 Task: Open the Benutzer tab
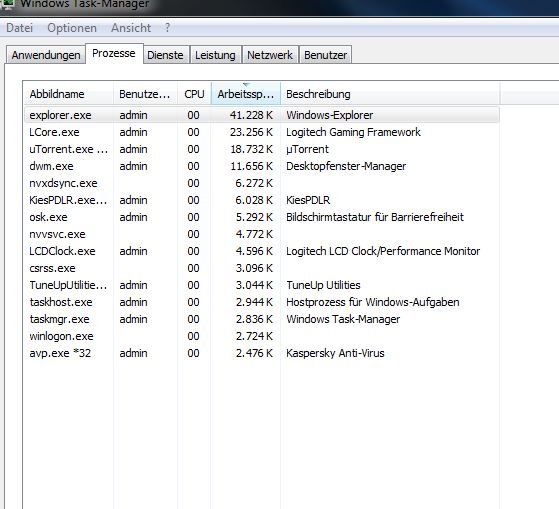pyautogui.click(x=325, y=55)
